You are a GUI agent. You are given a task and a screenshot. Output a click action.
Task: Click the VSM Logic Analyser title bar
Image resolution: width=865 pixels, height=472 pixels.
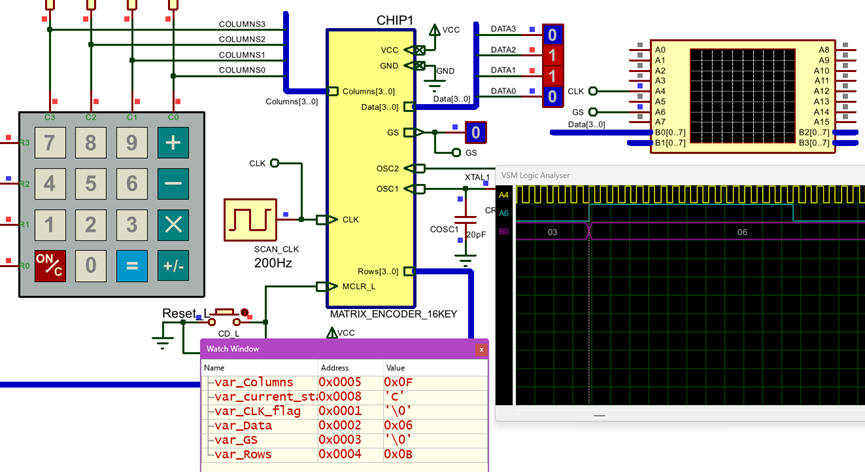(x=680, y=175)
